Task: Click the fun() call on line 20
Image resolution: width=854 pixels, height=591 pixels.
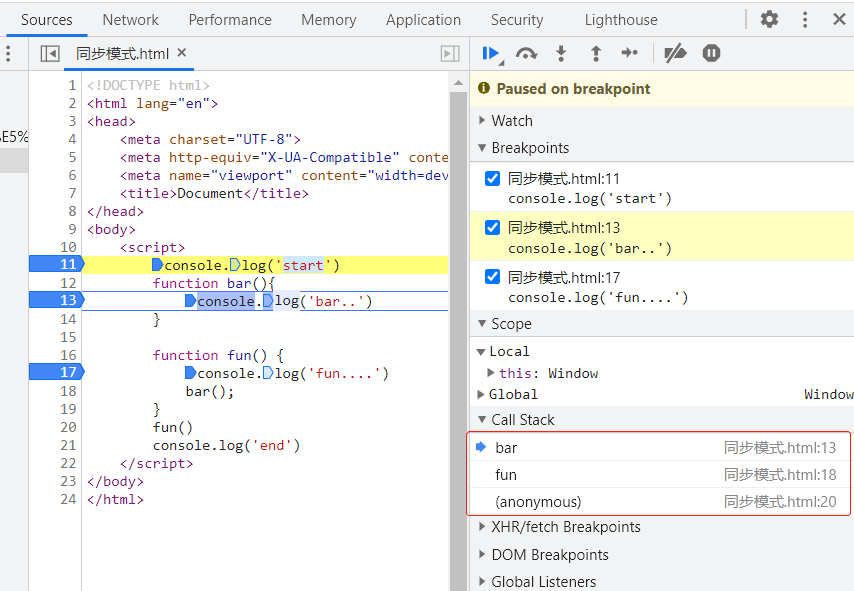Action: coord(173,427)
